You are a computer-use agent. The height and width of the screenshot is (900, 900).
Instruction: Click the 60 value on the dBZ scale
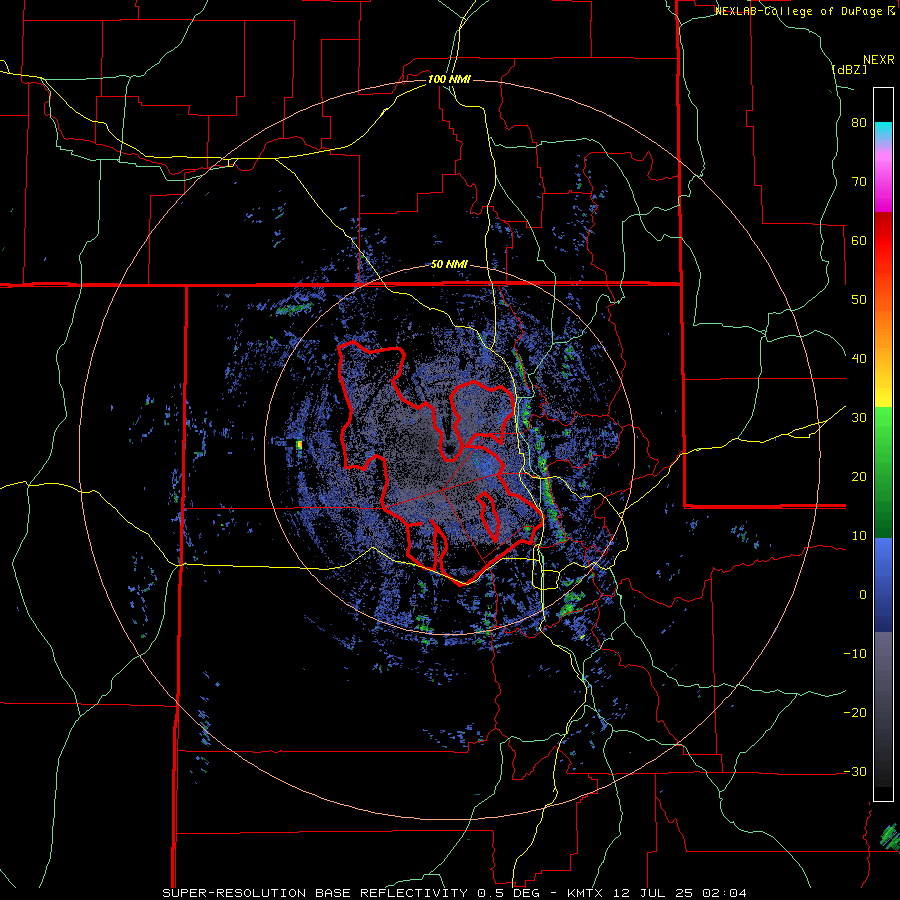pyautogui.click(x=859, y=240)
